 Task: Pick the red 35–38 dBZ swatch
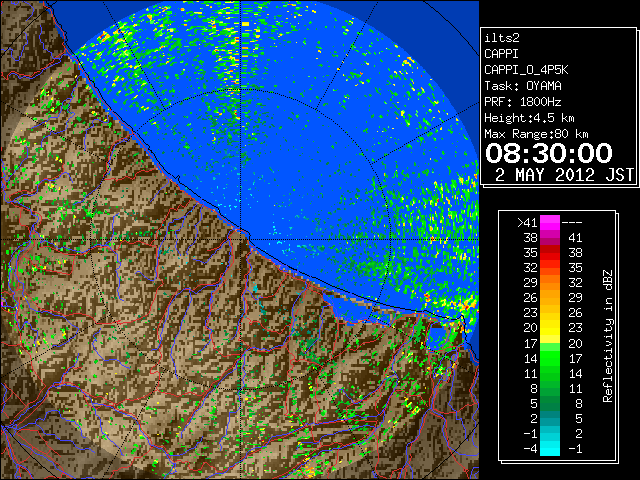pos(550,253)
